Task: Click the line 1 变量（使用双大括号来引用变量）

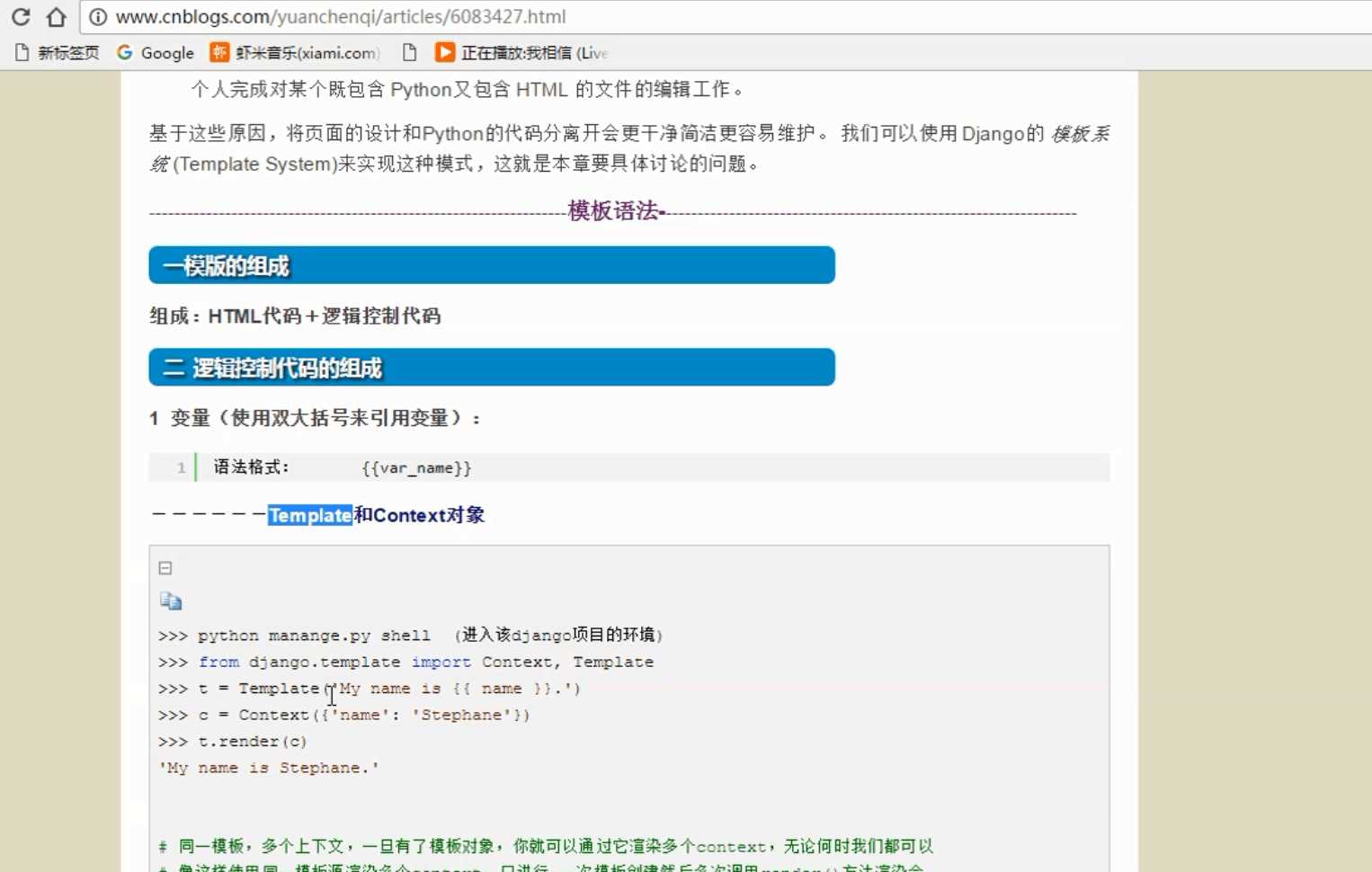Action: point(315,418)
